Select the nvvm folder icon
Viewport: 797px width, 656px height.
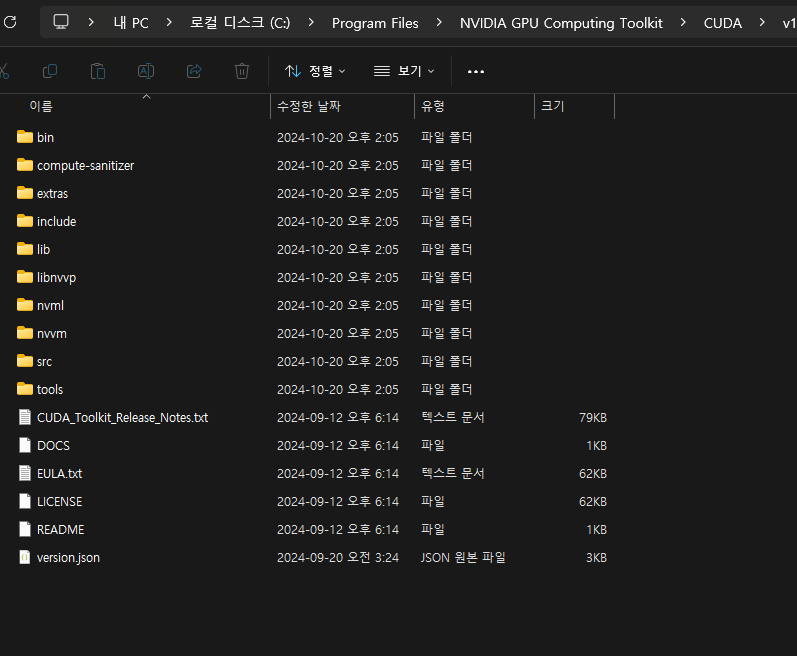[25, 333]
